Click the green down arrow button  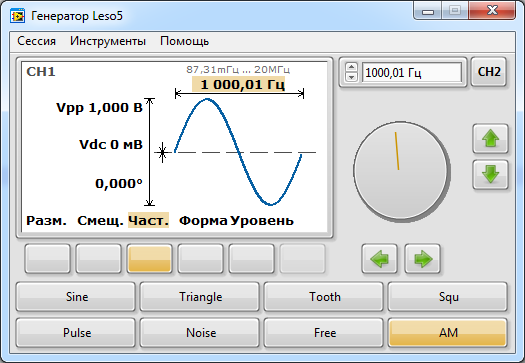(491, 174)
